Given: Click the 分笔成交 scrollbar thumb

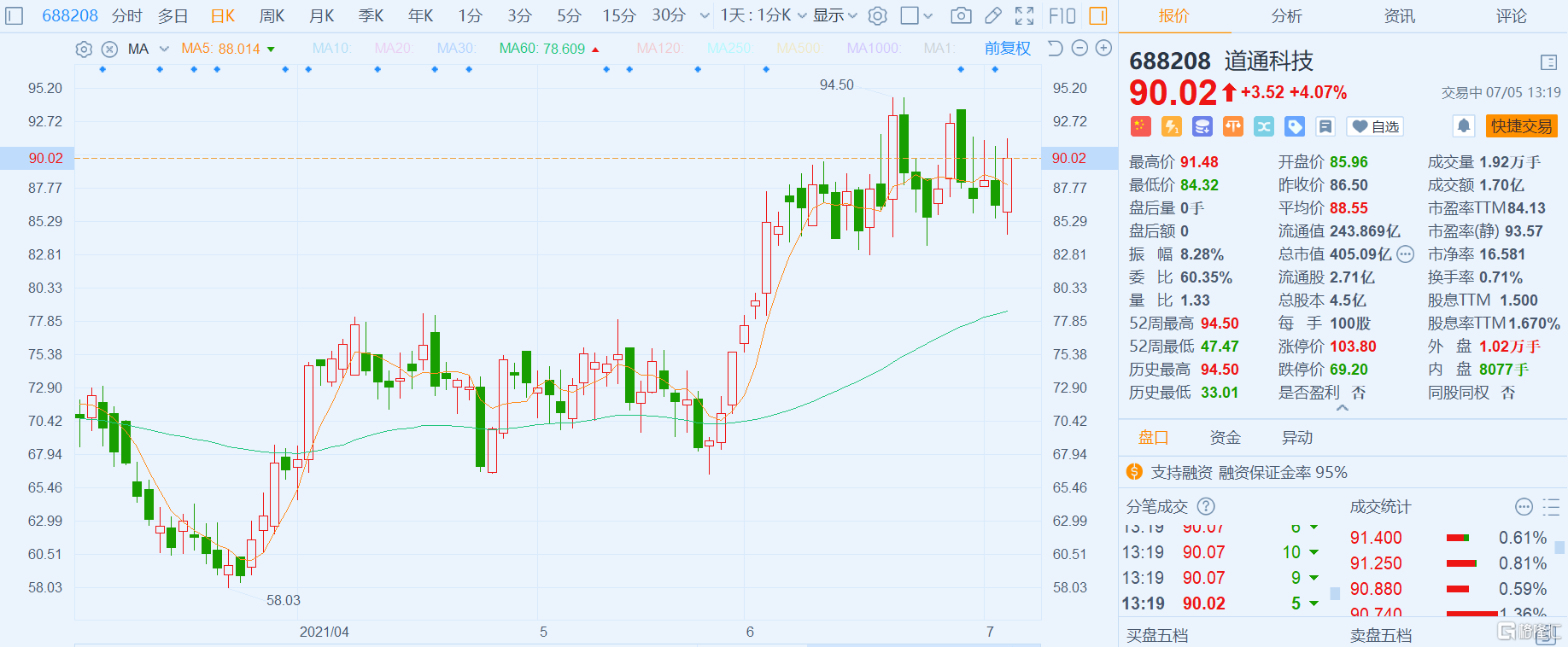Looking at the screenshot, I should point(1335,593).
